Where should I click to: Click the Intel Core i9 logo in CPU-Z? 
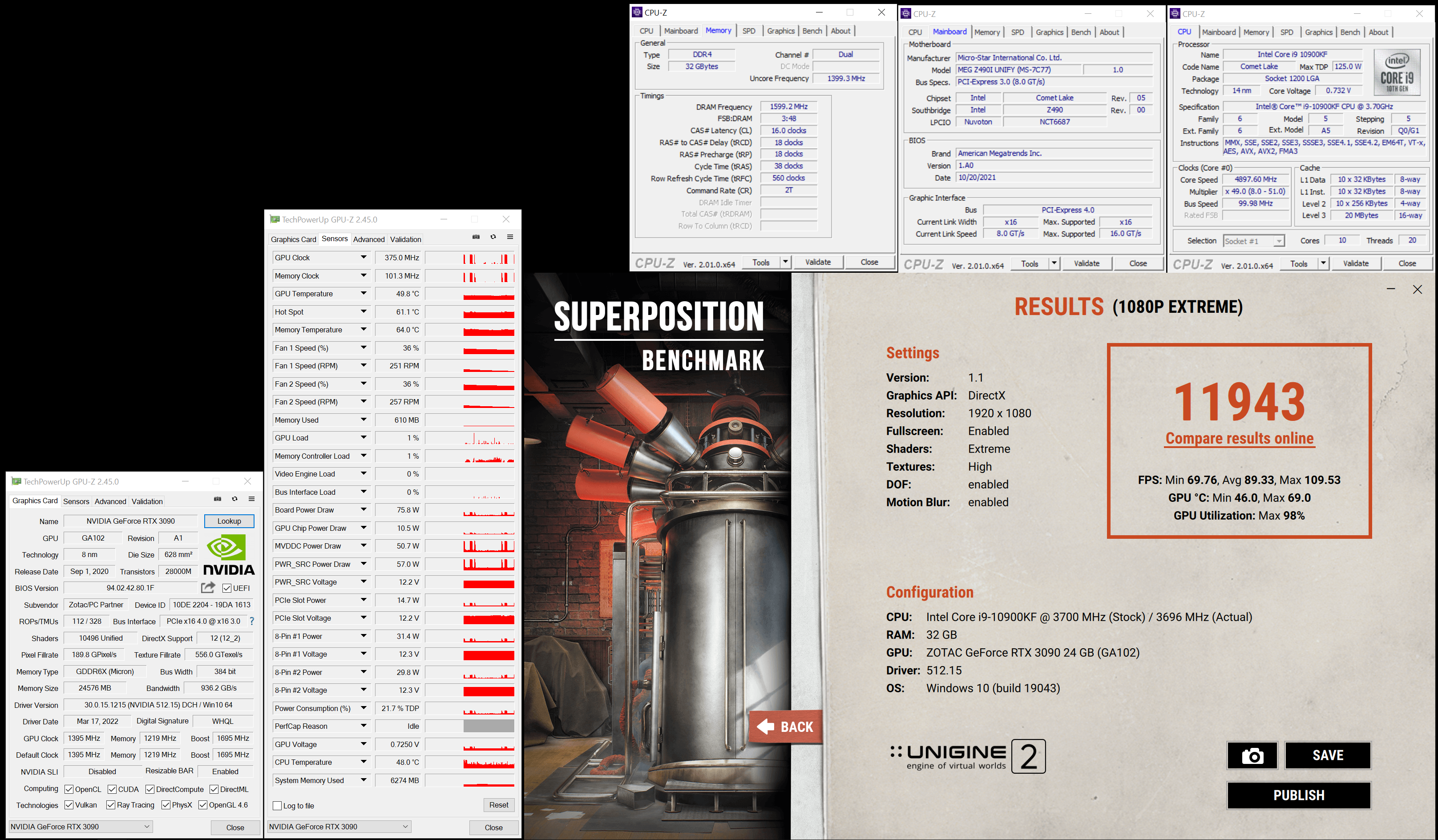pyautogui.click(x=1397, y=73)
